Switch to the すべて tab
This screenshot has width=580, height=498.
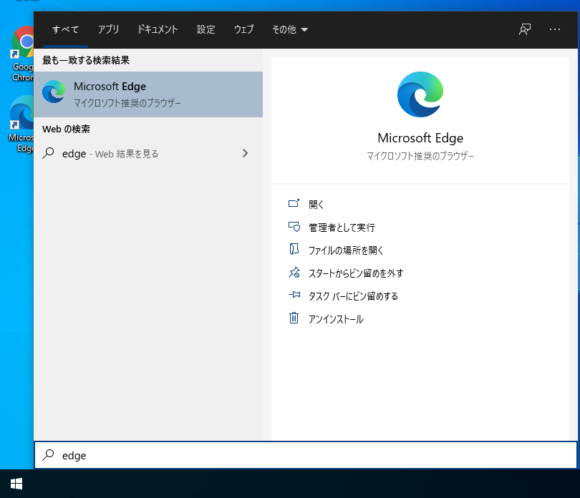[x=65, y=30]
